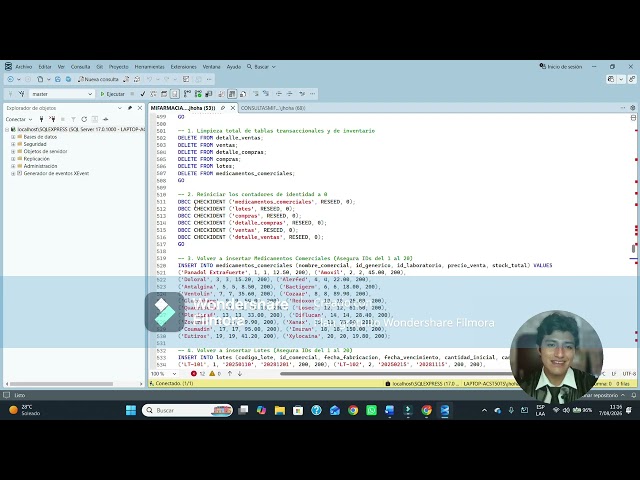
Task: Click the Buscar search box in title bar
Action: (x=261, y=67)
